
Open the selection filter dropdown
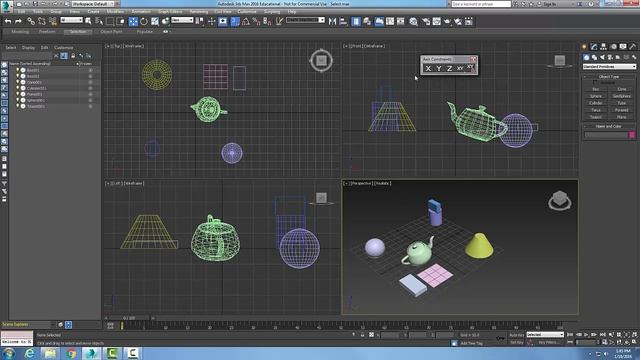(71, 20)
